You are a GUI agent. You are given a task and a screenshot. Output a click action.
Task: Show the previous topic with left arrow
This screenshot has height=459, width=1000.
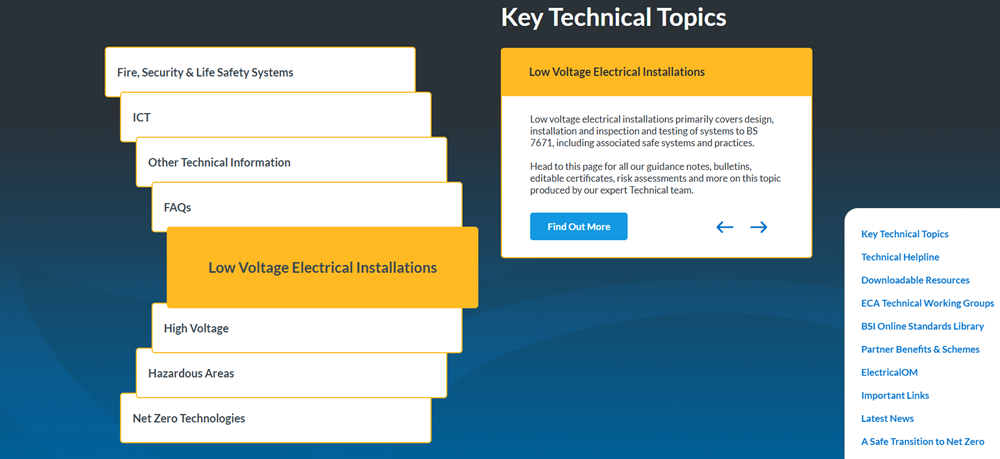(x=724, y=227)
